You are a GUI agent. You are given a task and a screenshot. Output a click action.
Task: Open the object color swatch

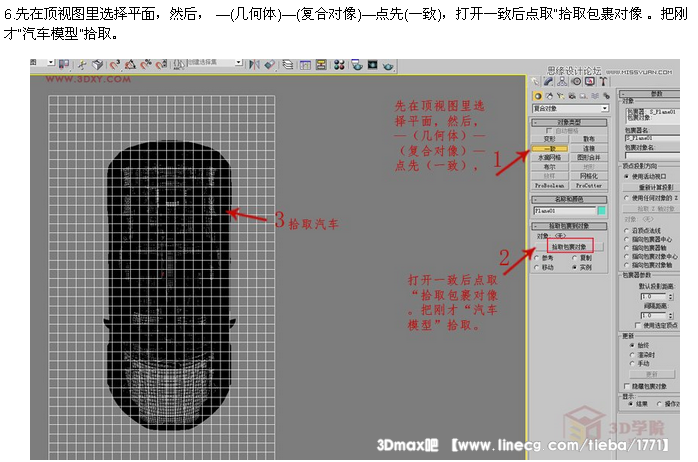click(x=601, y=211)
